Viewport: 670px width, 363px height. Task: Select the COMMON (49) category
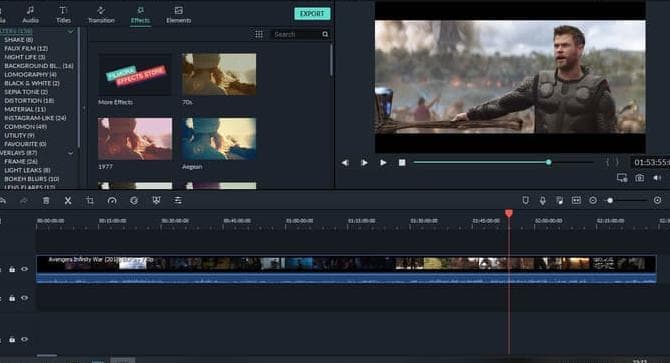(x=25, y=127)
